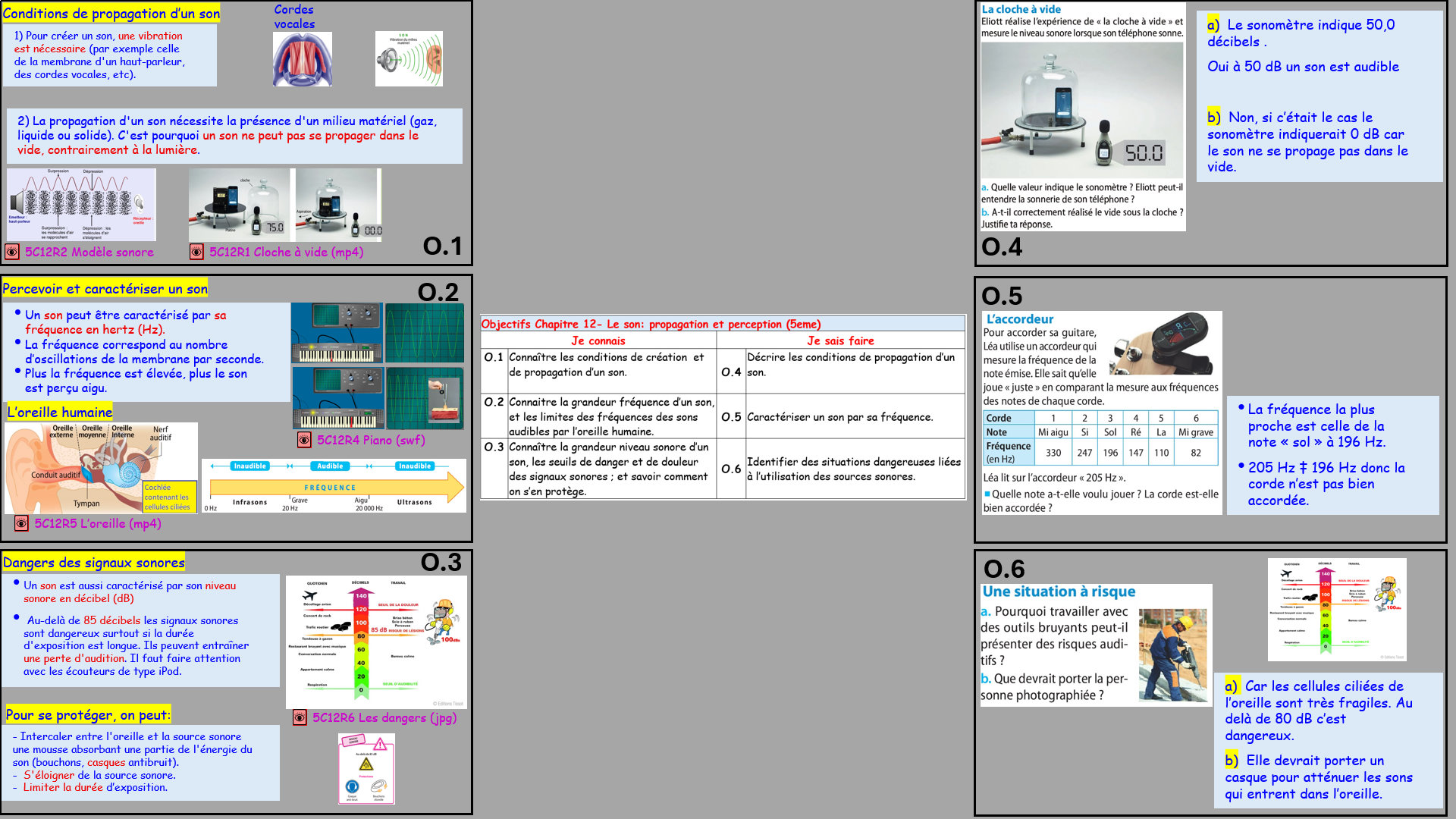Screen dimensions: 1456x819
Task: Open the 5C12R2 Modèle sonore link
Action: [89, 252]
